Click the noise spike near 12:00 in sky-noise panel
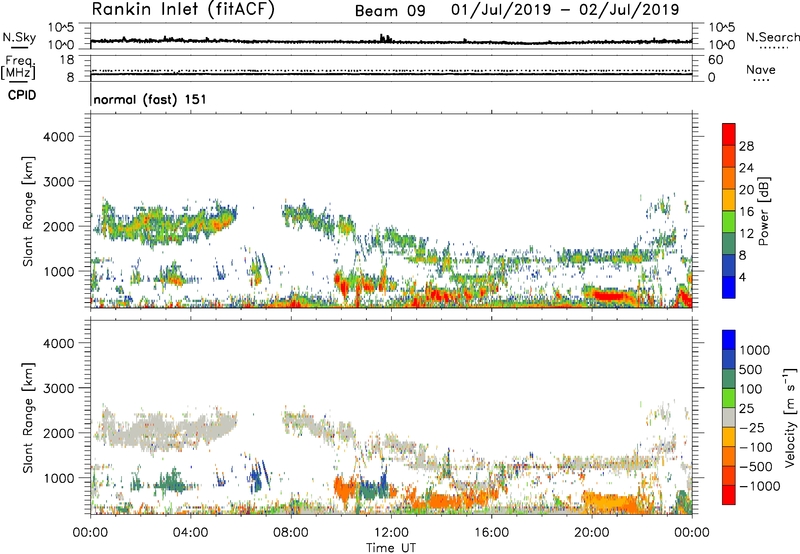This screenshot has height=554, width=800. click(x=385, y=38)
